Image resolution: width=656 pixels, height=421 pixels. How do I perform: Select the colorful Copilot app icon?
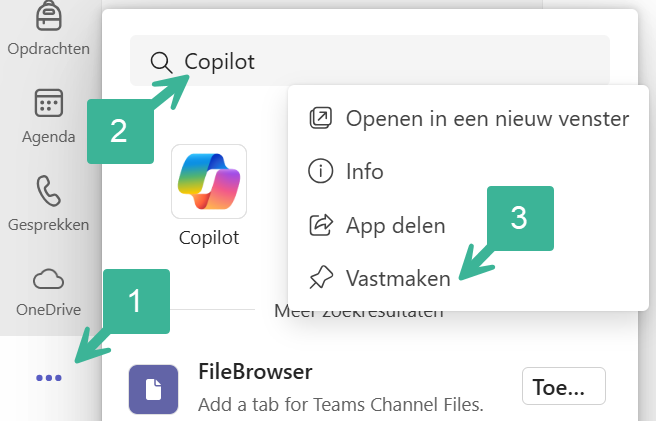point(209,182)
